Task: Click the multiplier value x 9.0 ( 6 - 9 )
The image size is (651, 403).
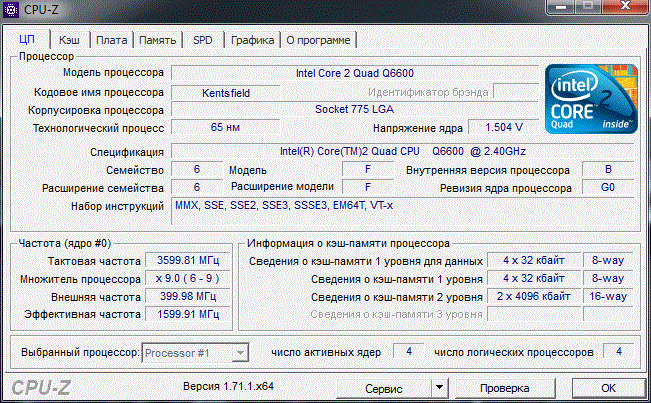Action: point(188,278)
